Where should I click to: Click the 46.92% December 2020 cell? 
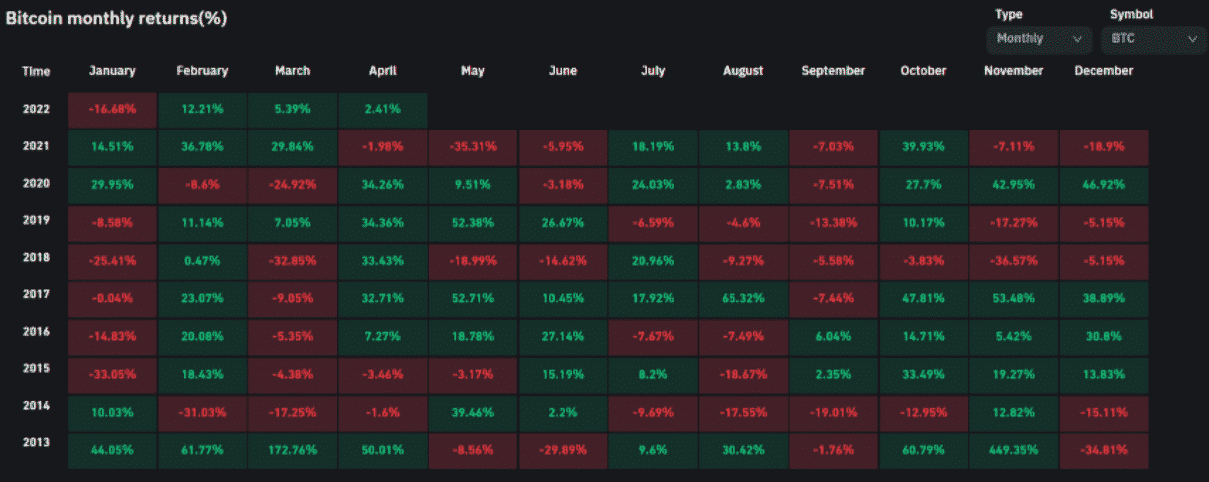coord(1103,184)
